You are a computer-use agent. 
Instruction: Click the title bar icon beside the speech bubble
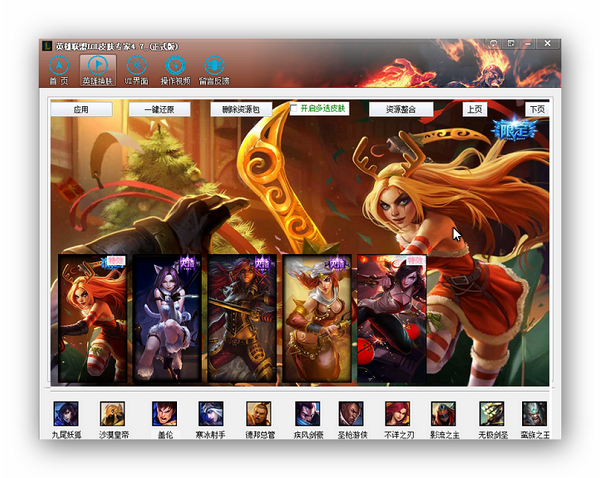coord(511,44)
